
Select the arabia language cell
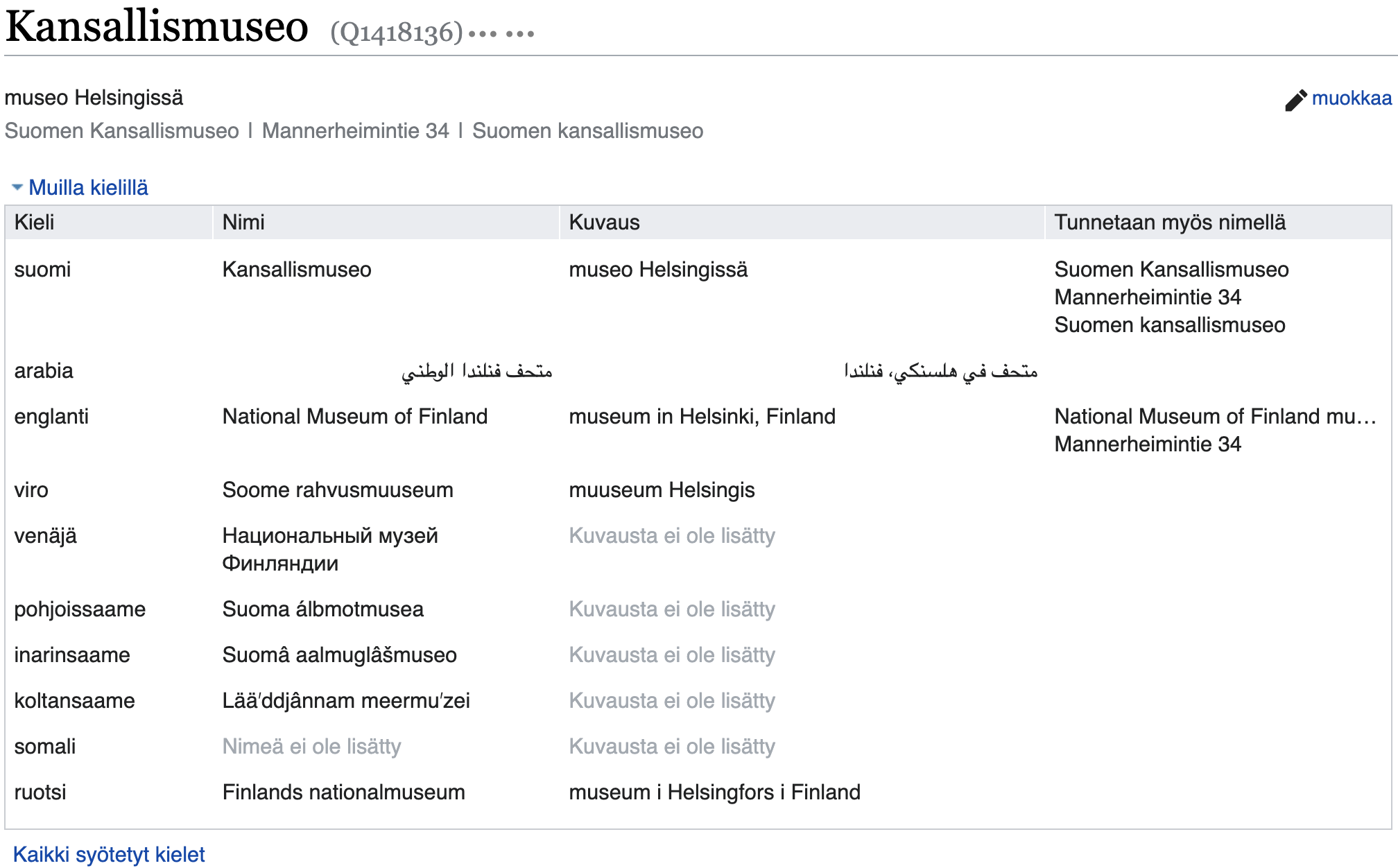click(44, 371)
